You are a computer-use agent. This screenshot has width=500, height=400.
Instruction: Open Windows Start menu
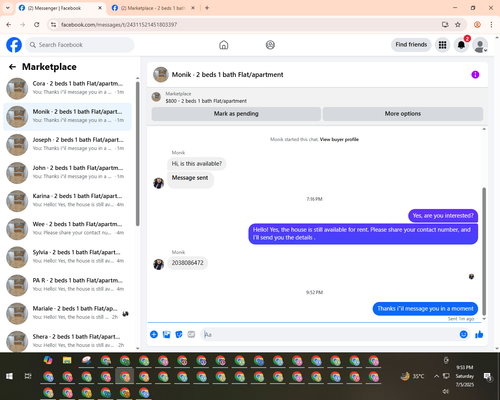click(9, 376)
